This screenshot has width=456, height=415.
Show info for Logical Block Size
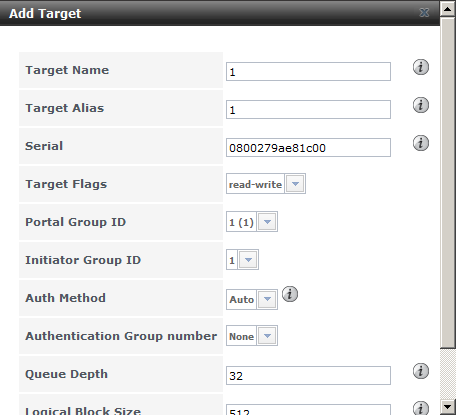click(x=421, y=408)
